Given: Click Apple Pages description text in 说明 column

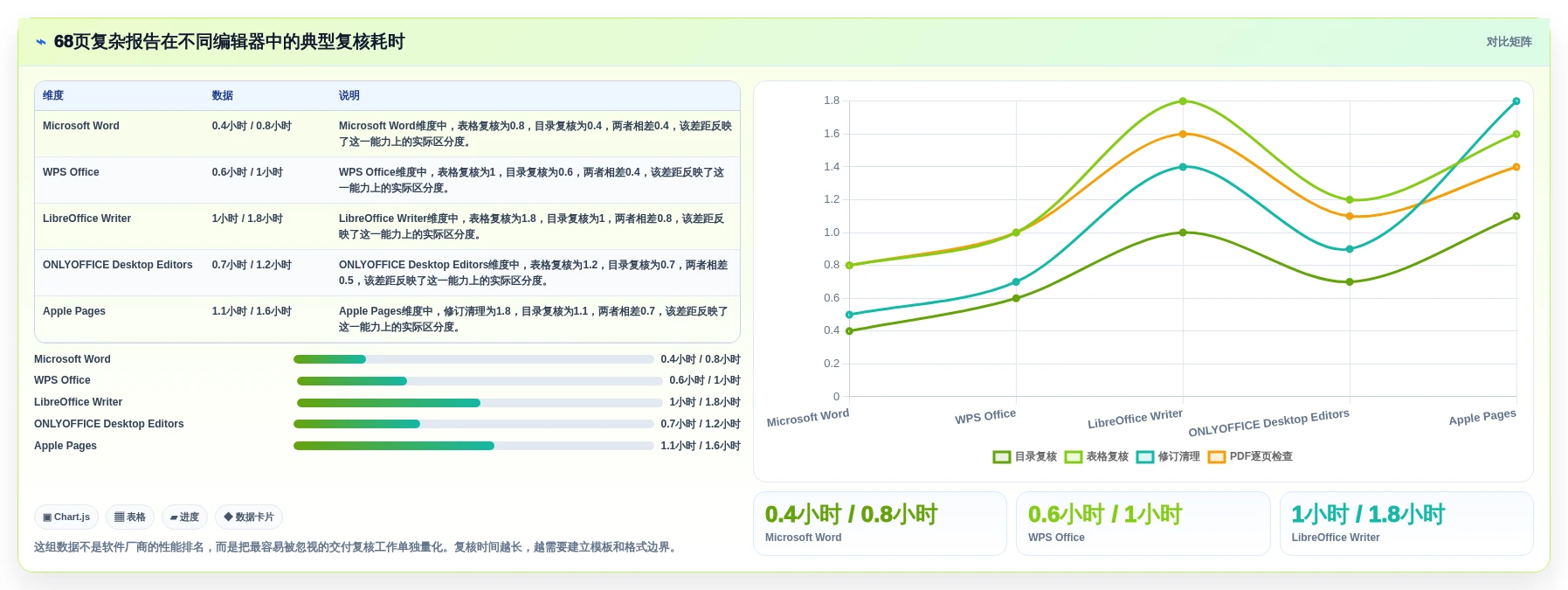Looking at the screenshot, I should pos(534,319).
